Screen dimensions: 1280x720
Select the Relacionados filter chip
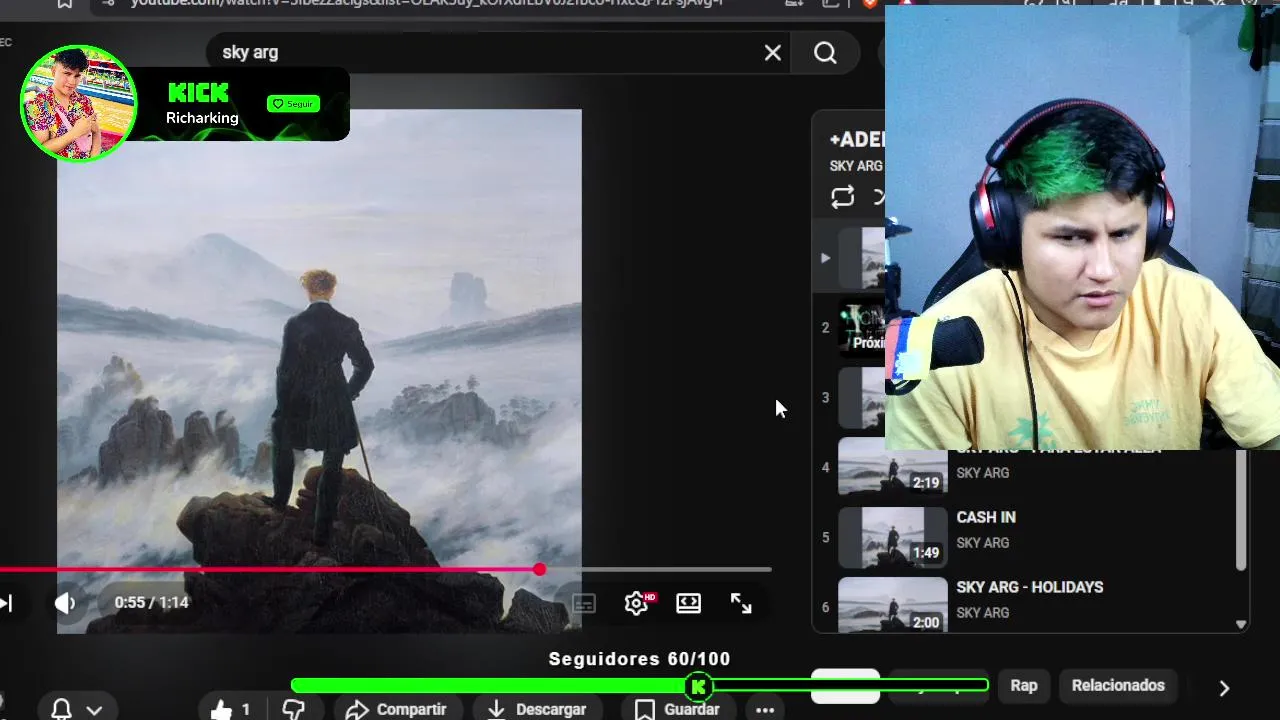coord(1118,686)
